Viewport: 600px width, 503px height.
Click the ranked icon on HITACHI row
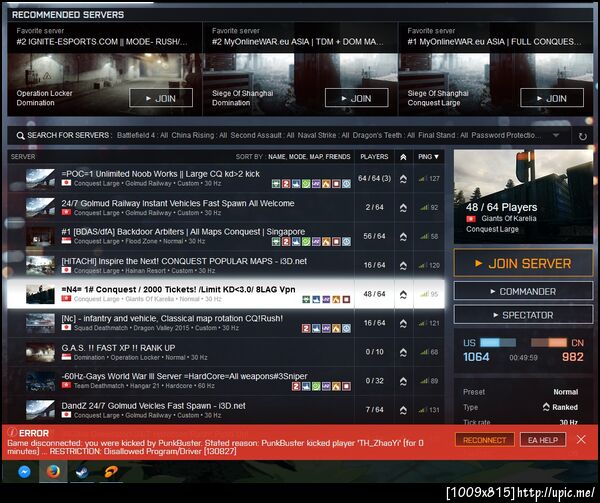coord(403,265)
